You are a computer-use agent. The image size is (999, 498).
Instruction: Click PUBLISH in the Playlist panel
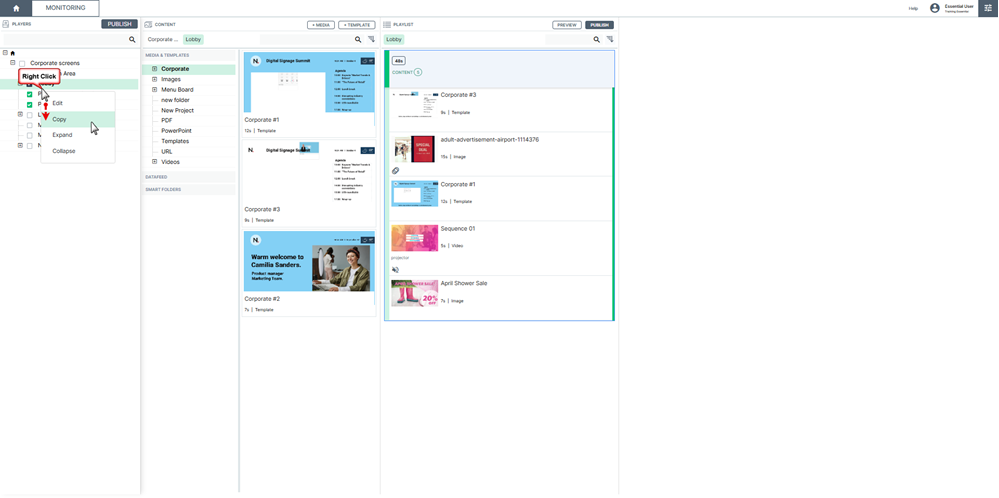pos(600,25)
